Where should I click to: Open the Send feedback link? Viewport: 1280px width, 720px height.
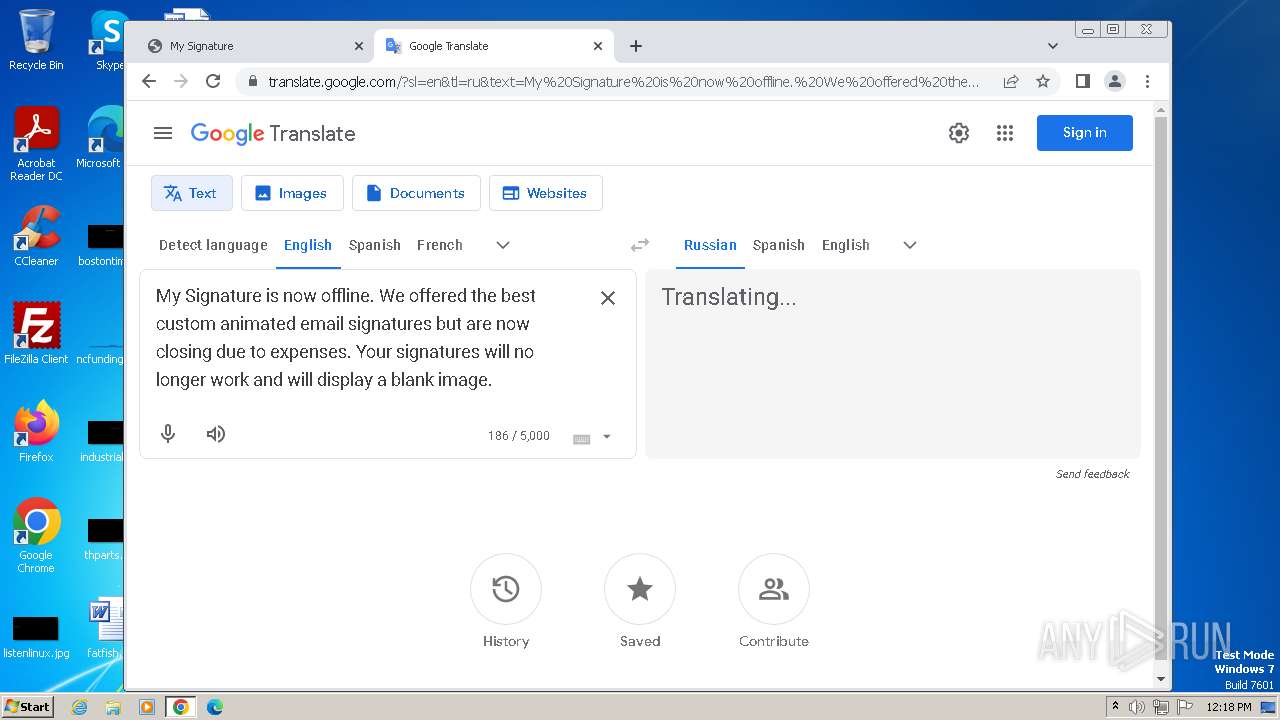point(1093,474)
